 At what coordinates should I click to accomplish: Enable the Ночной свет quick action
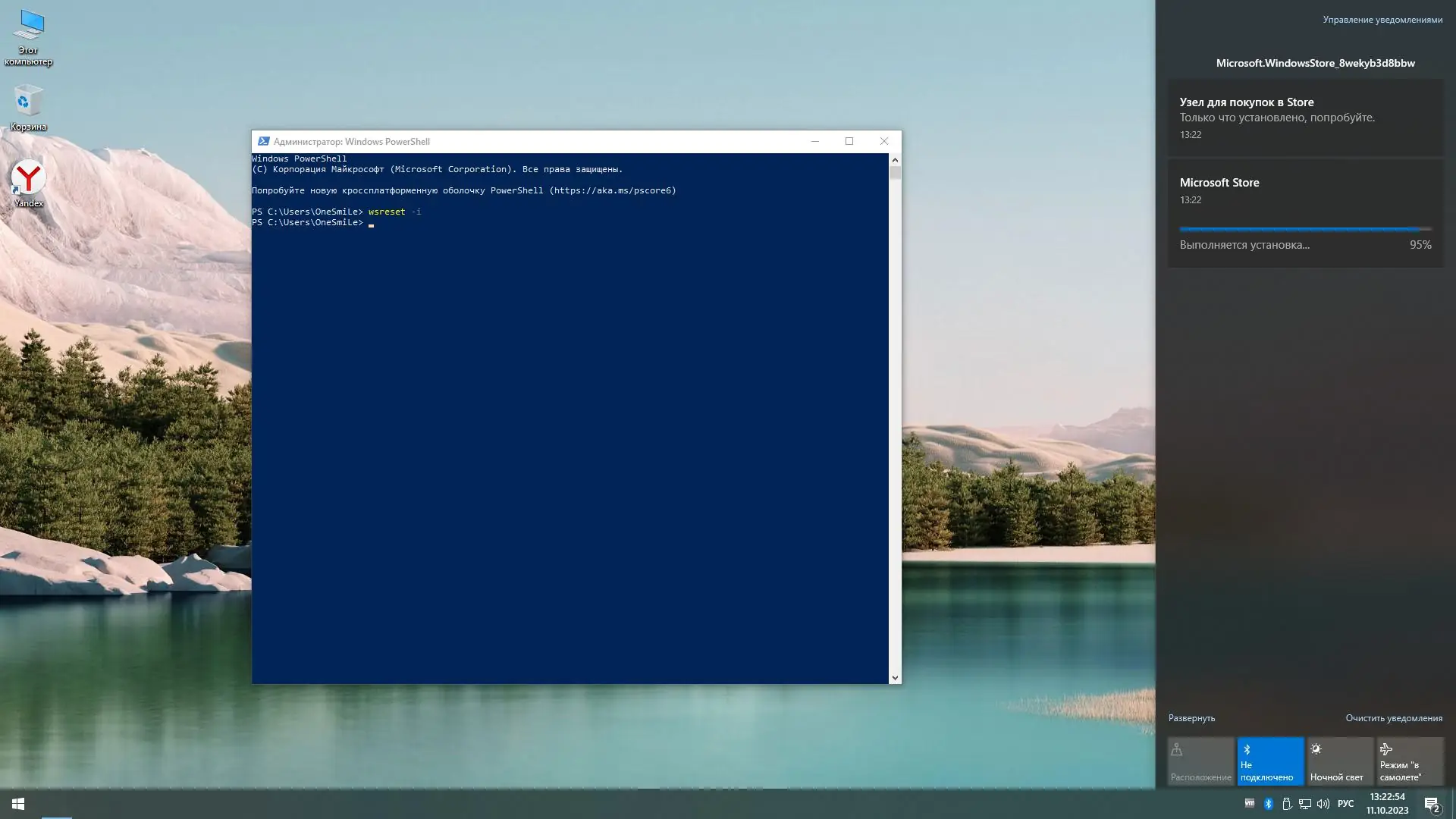click(1340, 761)
